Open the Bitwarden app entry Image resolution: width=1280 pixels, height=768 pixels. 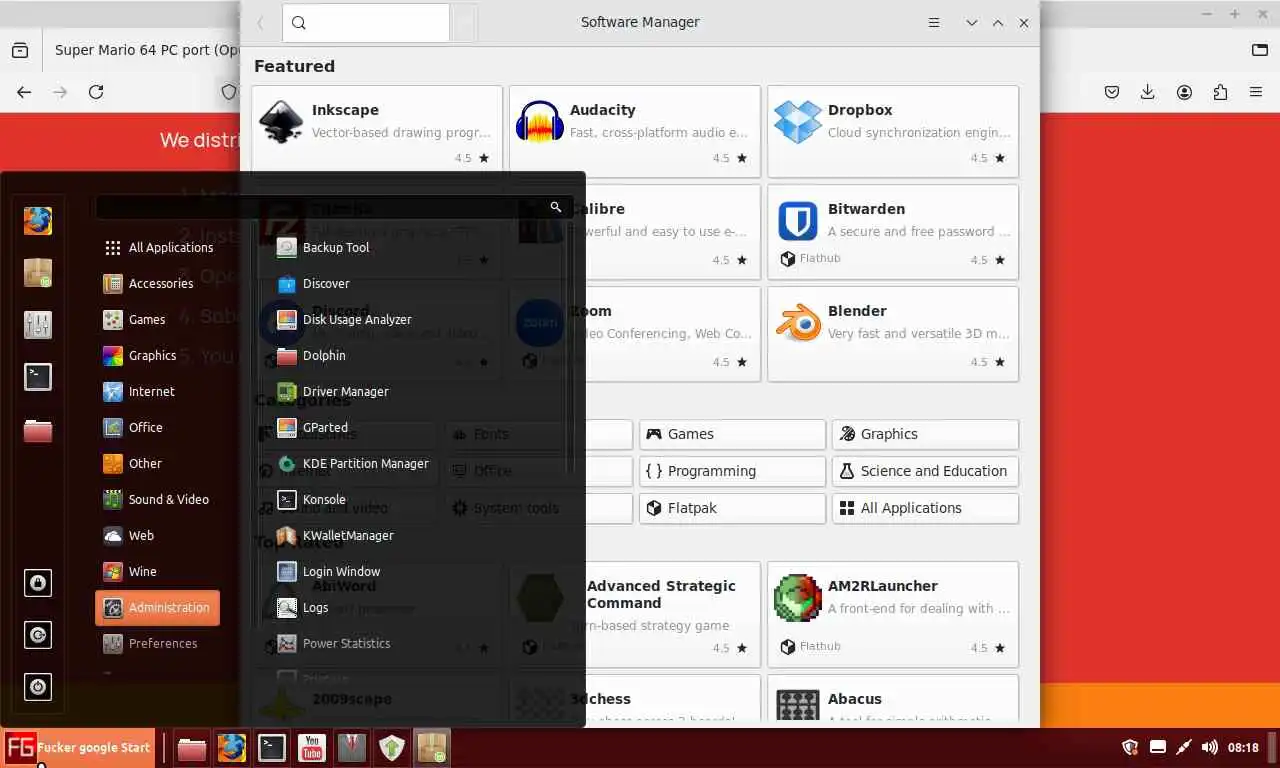tap(893, 232)
